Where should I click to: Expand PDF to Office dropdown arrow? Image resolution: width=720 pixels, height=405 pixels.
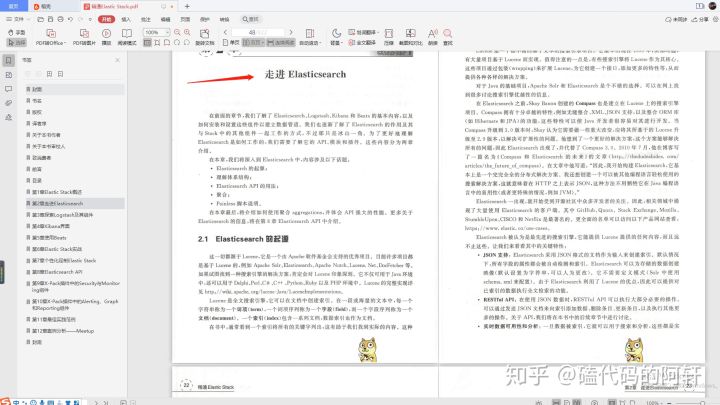(x=65, y=43)
